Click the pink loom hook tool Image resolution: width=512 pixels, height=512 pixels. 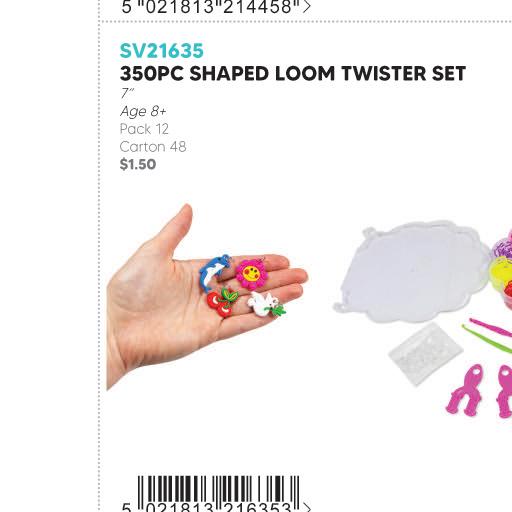491,327
